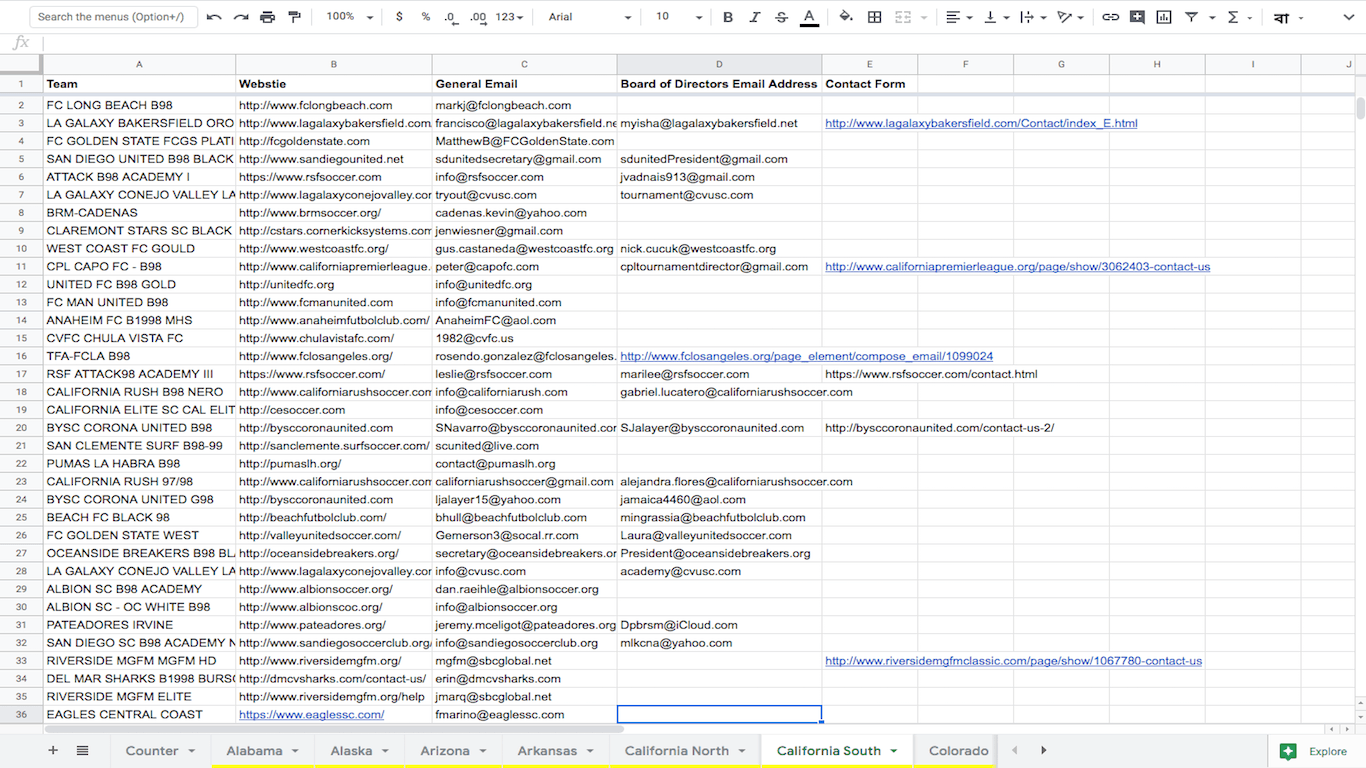This screenshot has width=1366, height=768.
Task: Switch to the Arizona sheet tab
Action: pos(445,751)
